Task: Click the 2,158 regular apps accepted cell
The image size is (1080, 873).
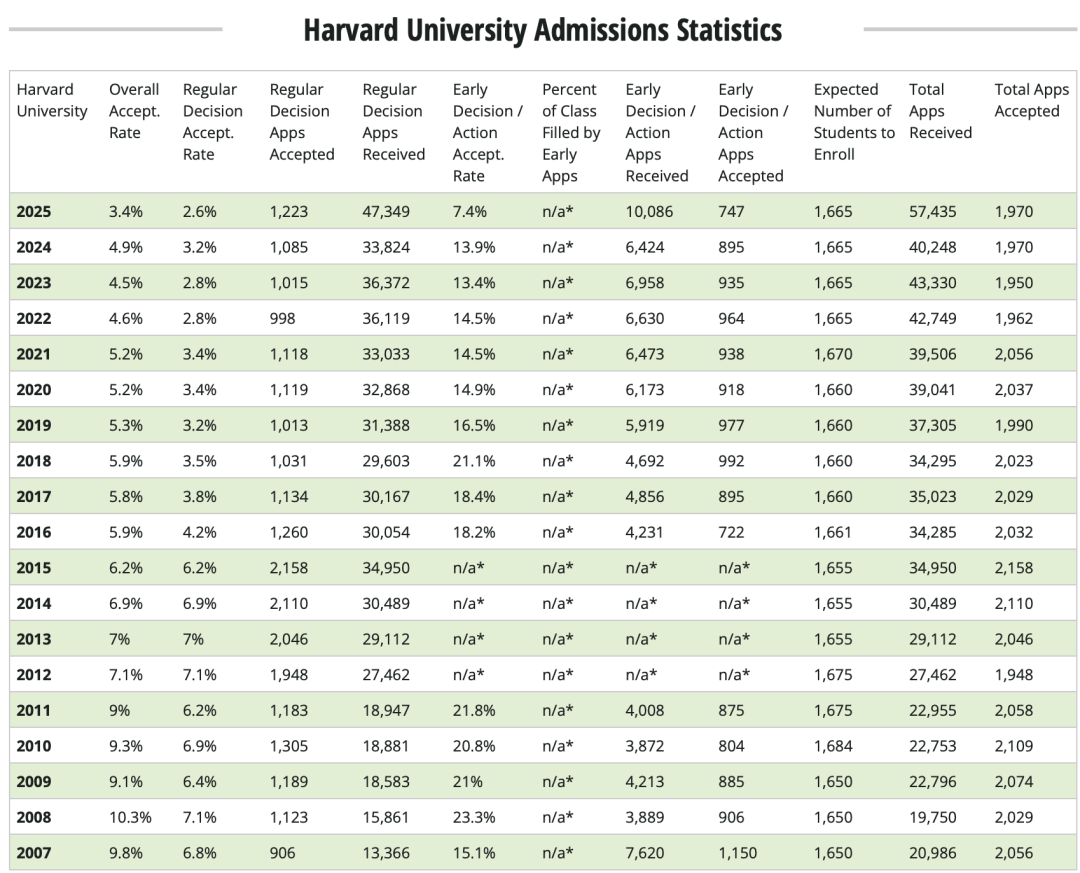Action: tap(289, 568)
